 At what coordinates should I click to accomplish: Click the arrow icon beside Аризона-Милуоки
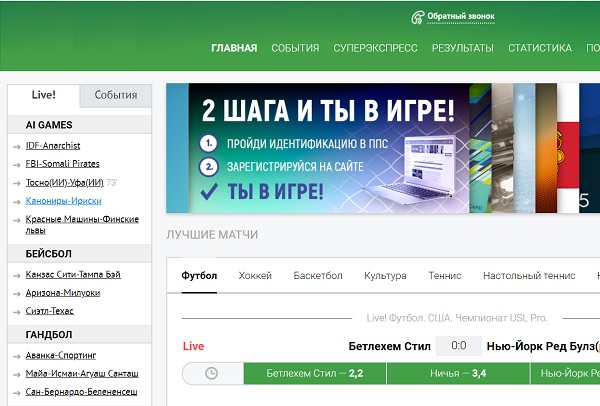[16, 294]
